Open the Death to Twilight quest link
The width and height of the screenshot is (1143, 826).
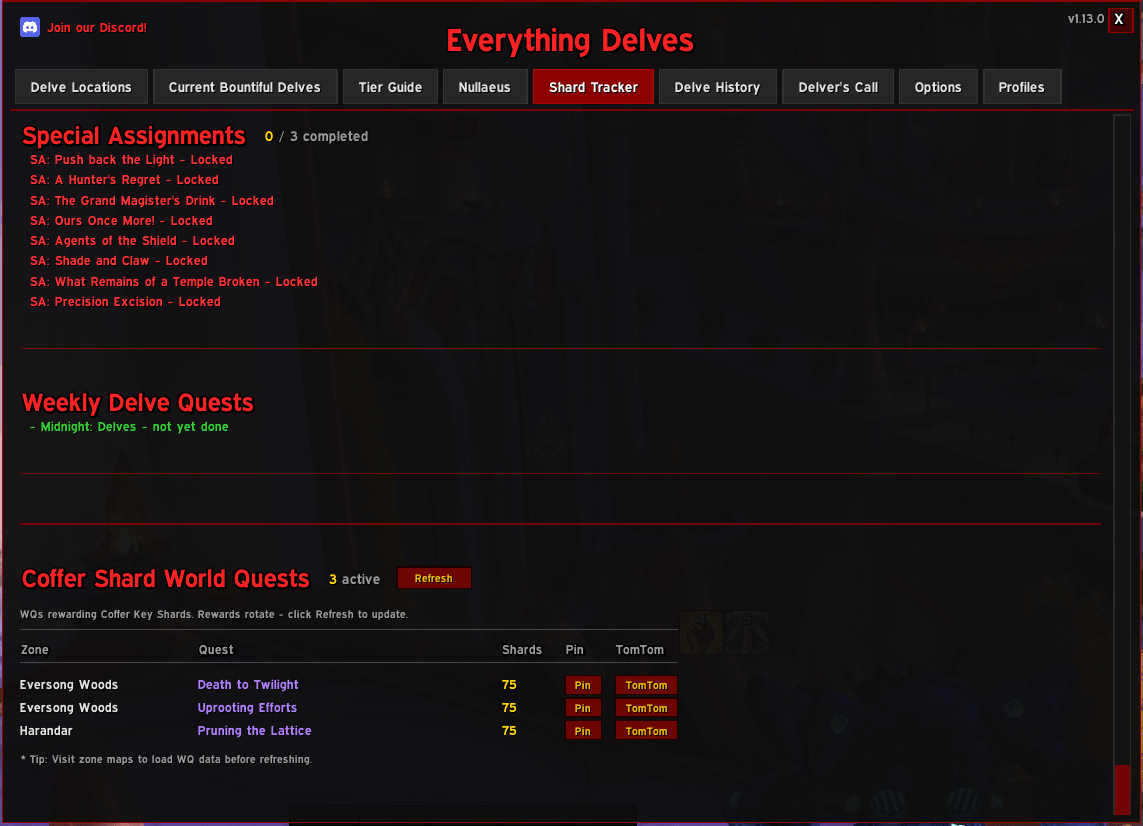coord(248,685)
